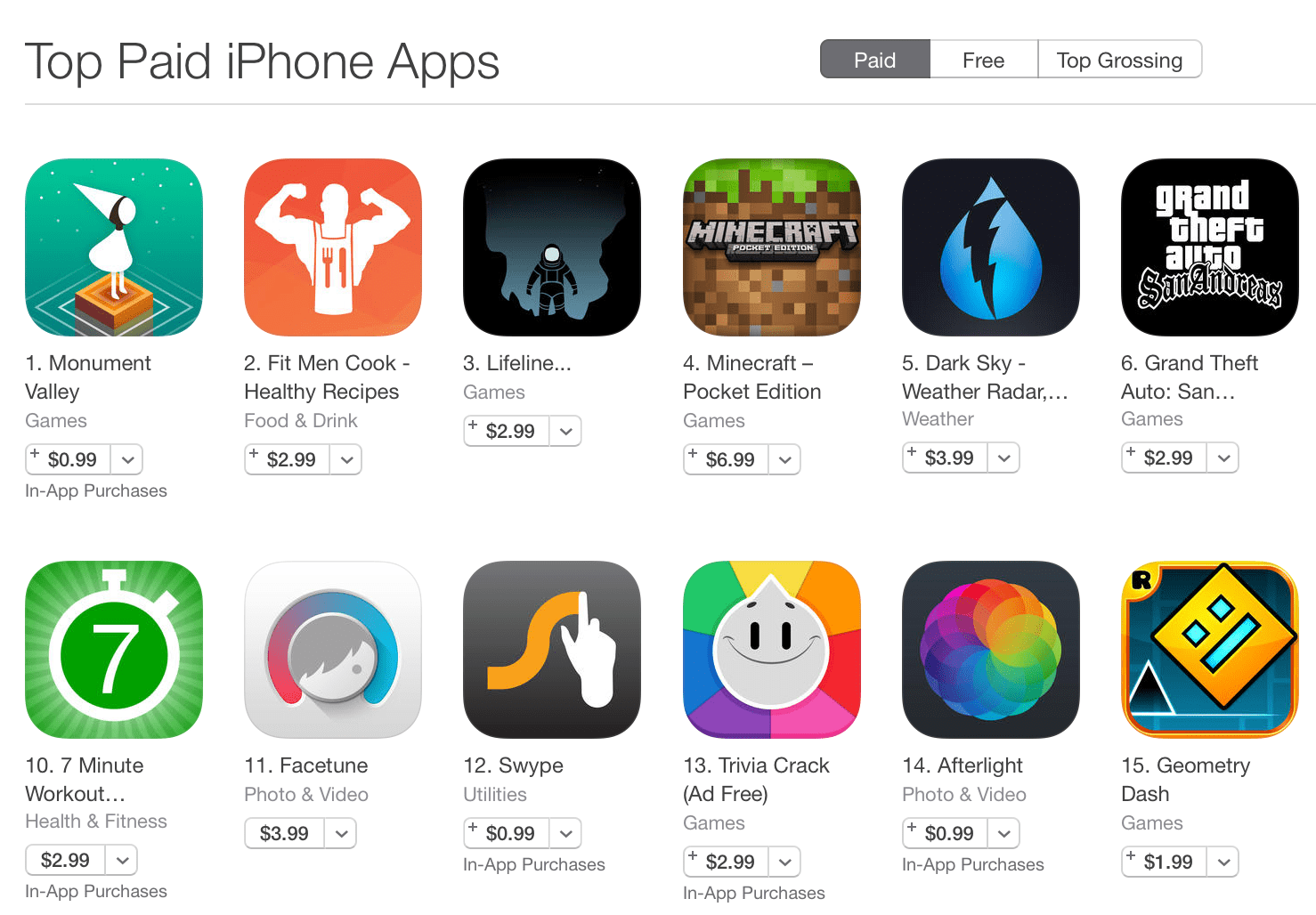Click the Swype app icon
The width and height of the screenshot is (1316, 915).
552,650
